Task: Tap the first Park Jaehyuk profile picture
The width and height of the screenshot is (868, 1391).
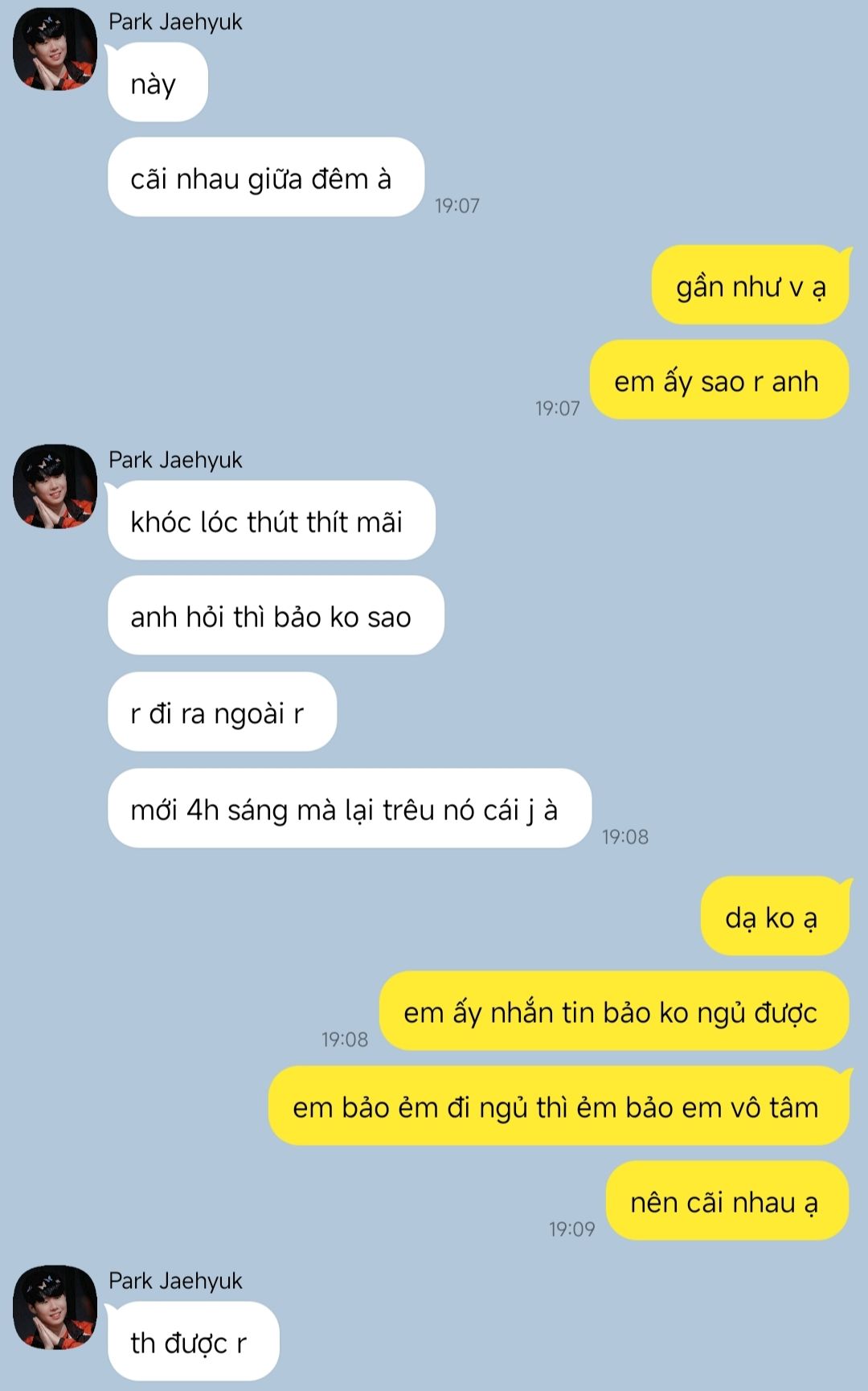Action: click(x=55, y=49)
